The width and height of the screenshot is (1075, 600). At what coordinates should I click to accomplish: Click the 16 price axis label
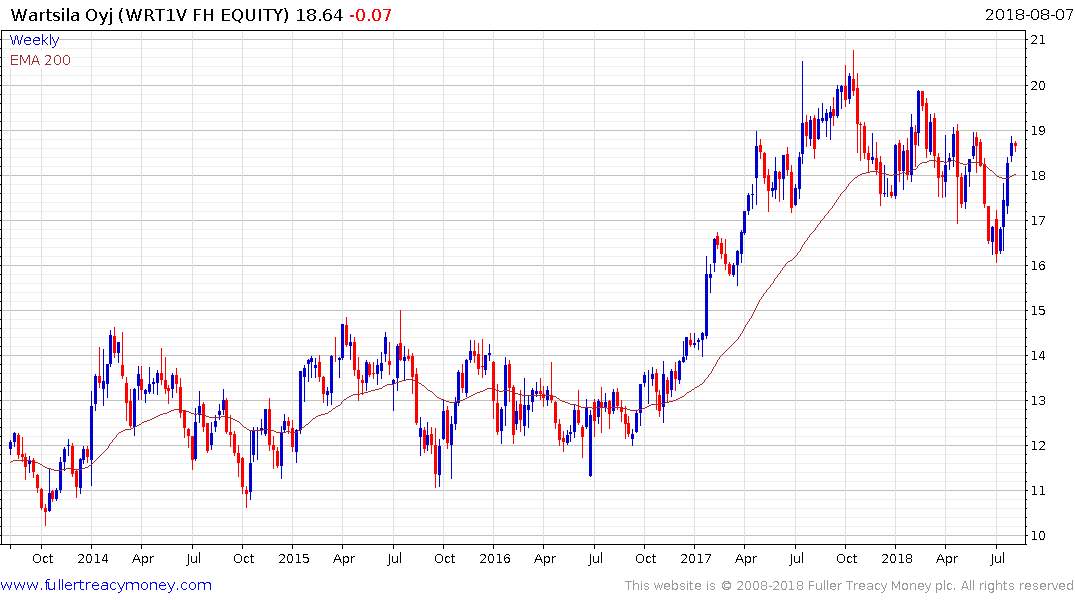pyautogui.click(x=1038, y=266)
